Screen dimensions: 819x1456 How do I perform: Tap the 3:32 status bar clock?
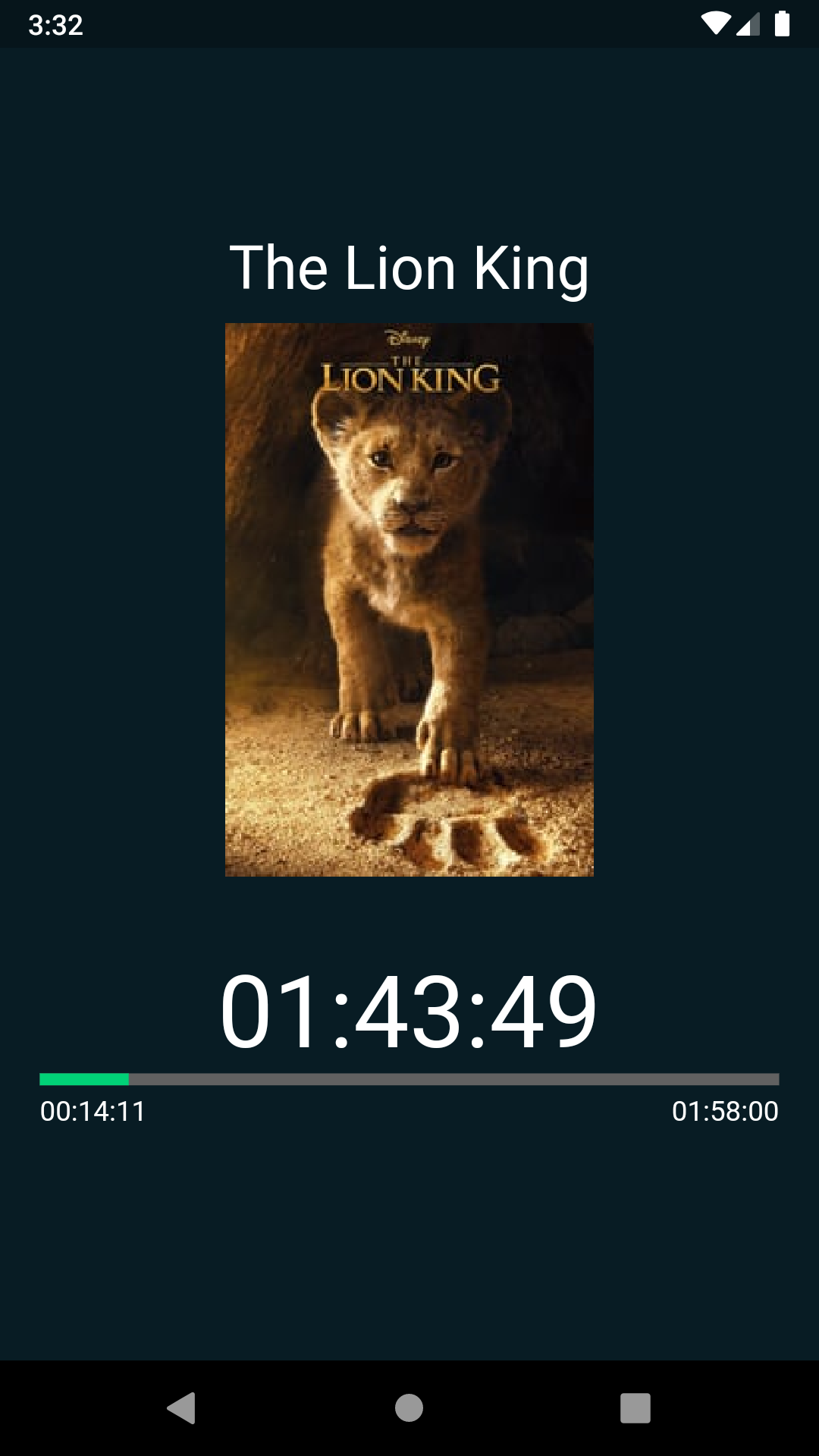[55, 25]
